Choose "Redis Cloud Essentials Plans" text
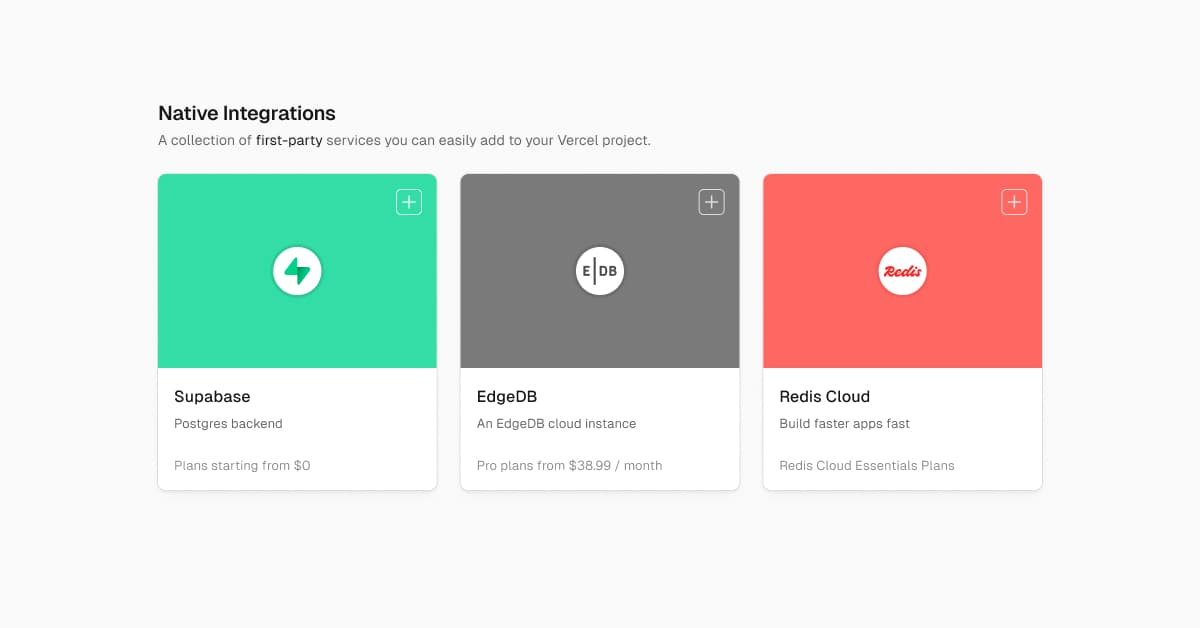The height and width of the screenshot is (628, 1200). 867,466
